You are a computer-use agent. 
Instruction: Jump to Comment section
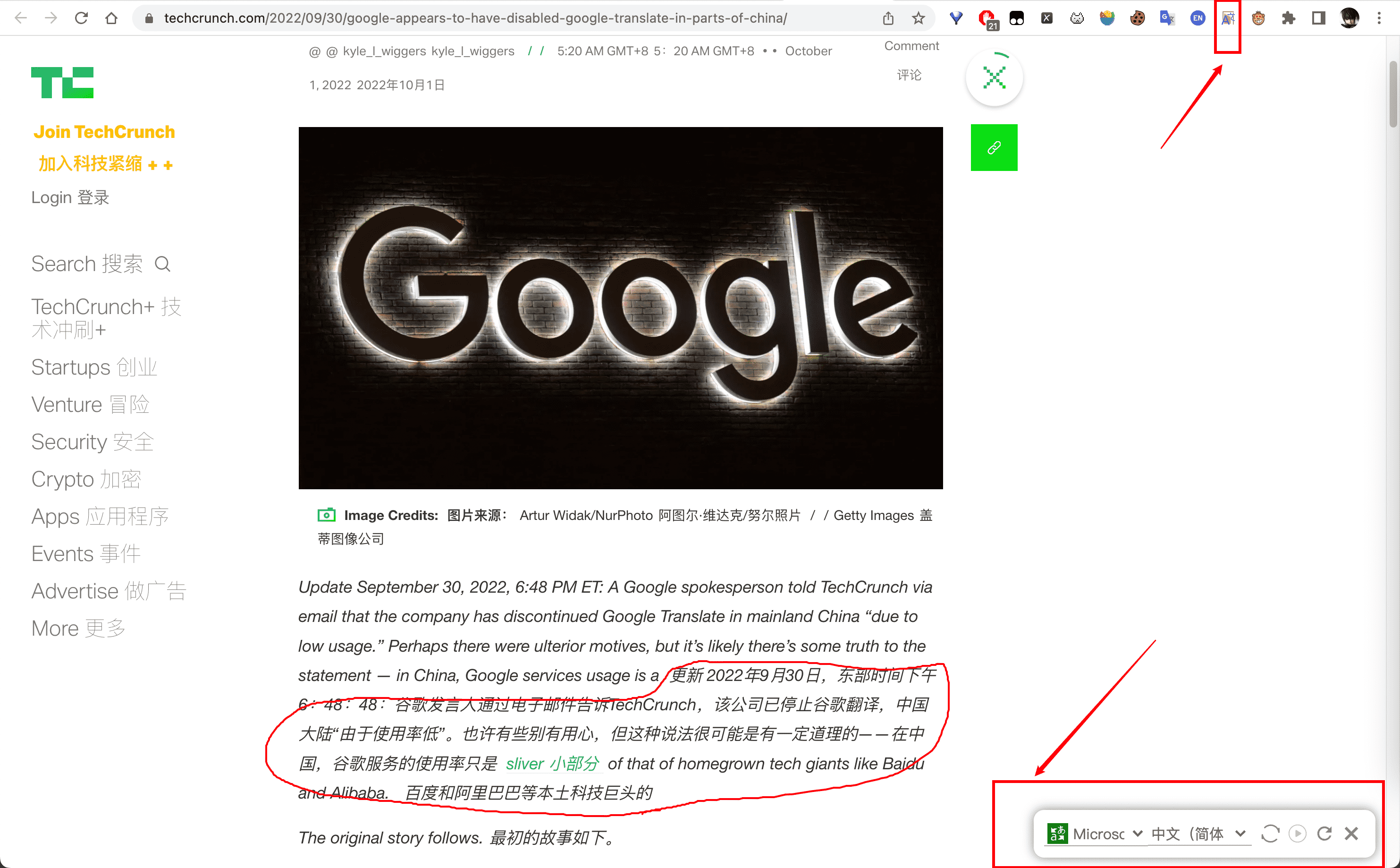[x=911, y=60]
